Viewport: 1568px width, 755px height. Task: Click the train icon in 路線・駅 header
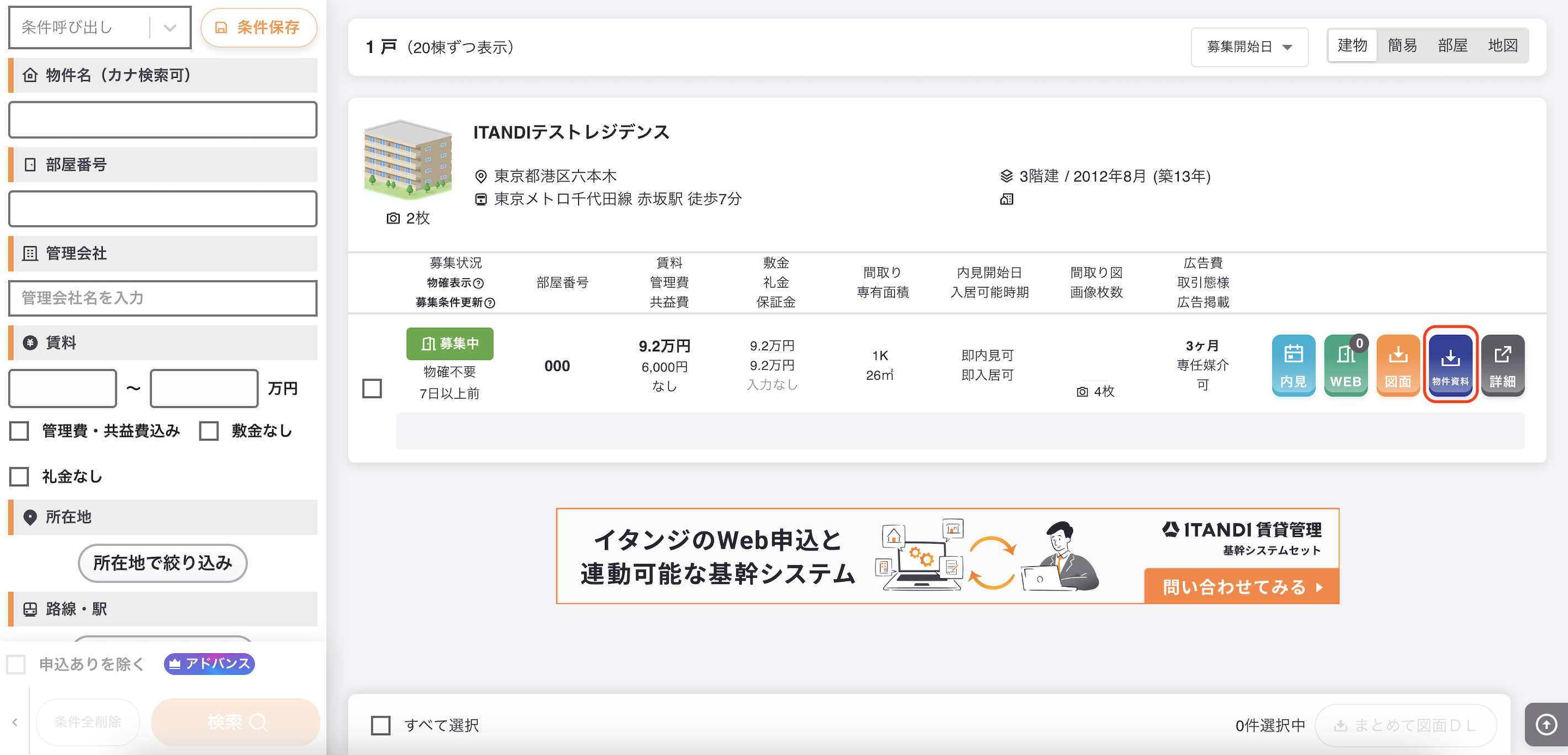click(30, 609)
